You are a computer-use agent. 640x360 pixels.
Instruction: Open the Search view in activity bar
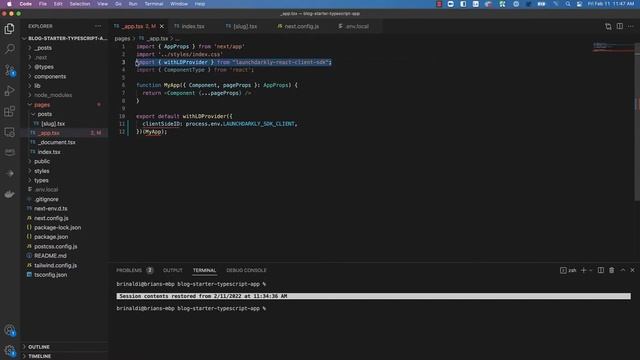click(x=9, y=49)
